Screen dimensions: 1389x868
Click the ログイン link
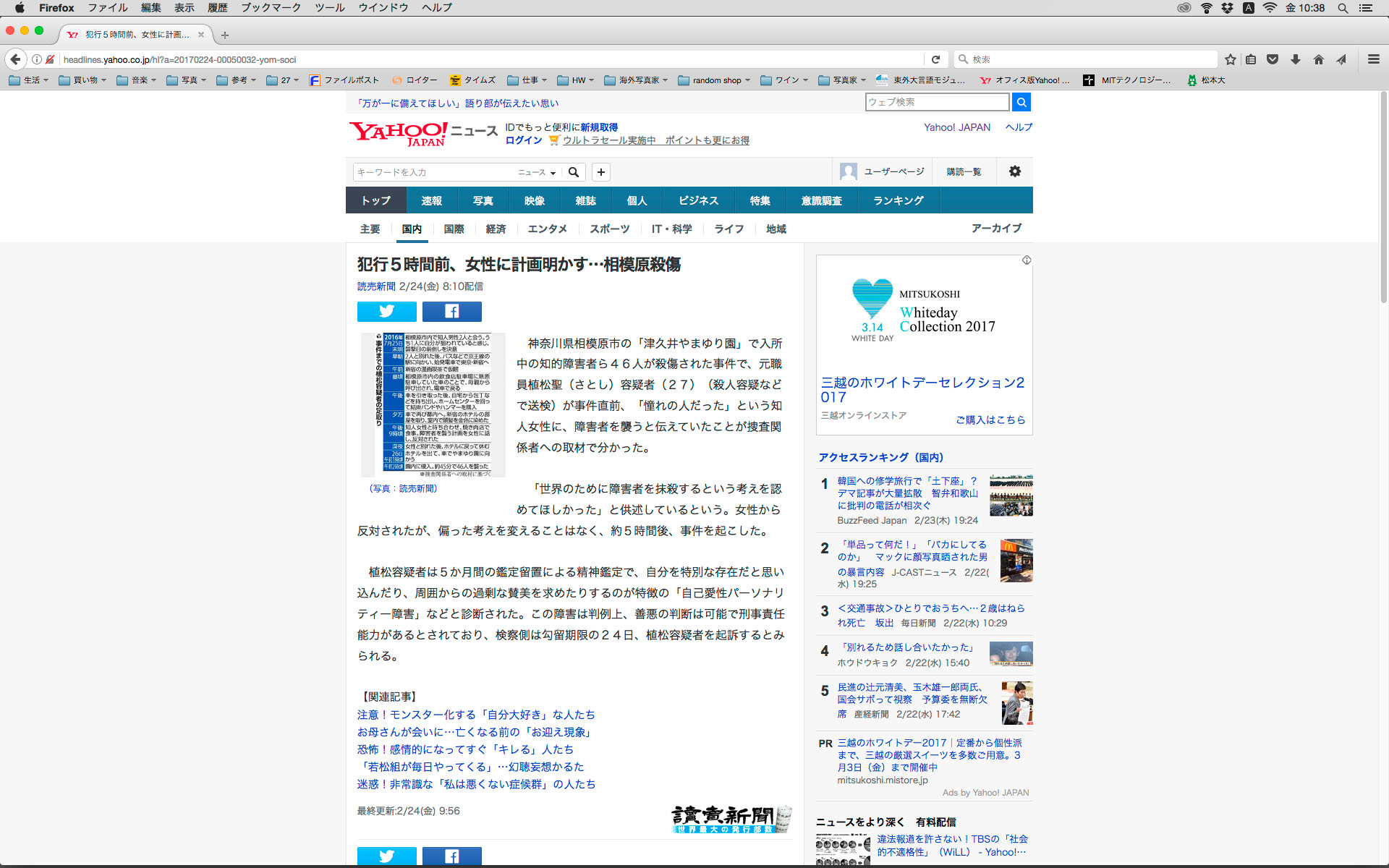(523, 140)
